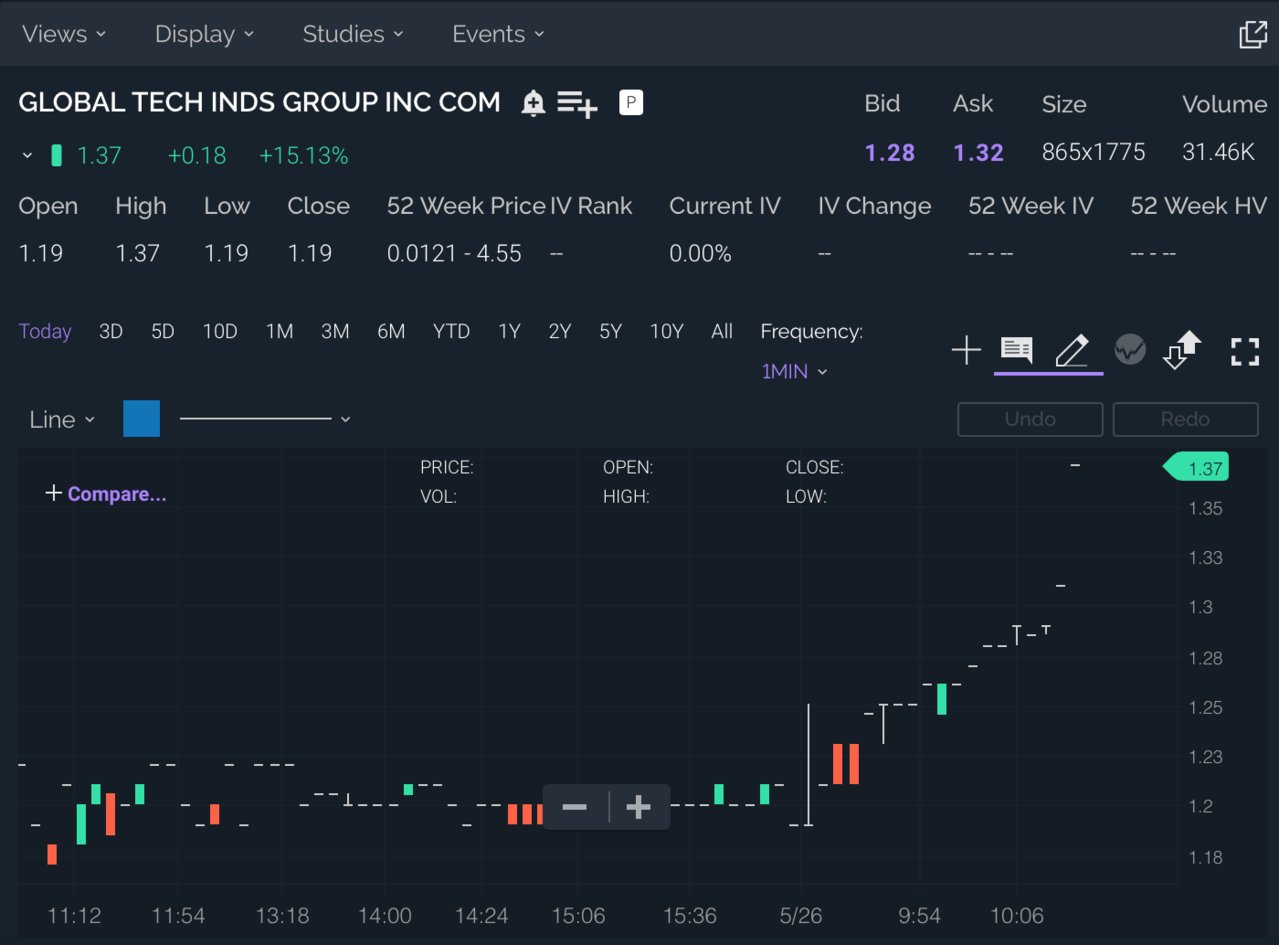Viewport: 1279px width, 945px height.
Task: Click the IV Rank label
Action: (x=591, y=206)
